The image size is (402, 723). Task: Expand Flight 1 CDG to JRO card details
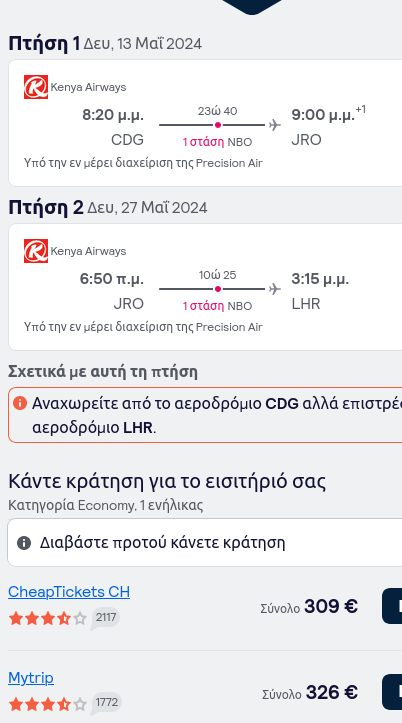coord(205,123)
